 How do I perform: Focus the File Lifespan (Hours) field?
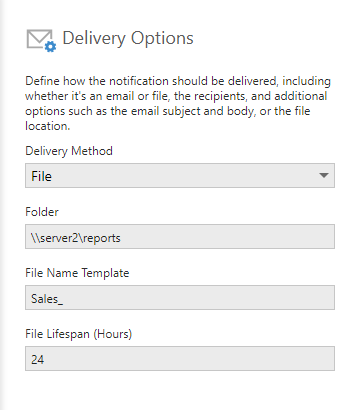180,359
